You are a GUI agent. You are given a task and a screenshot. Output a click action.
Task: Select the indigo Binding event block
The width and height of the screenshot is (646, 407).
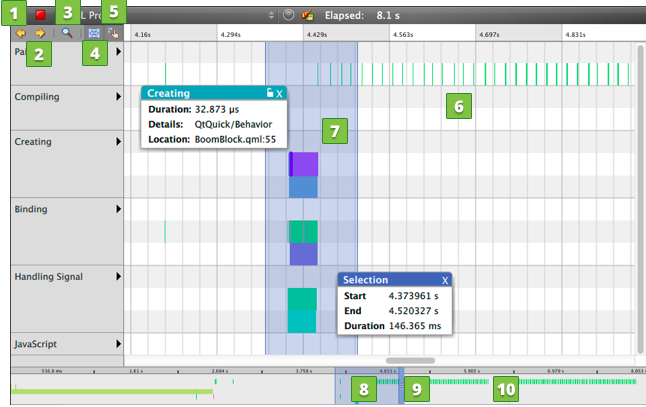(304, 254)
